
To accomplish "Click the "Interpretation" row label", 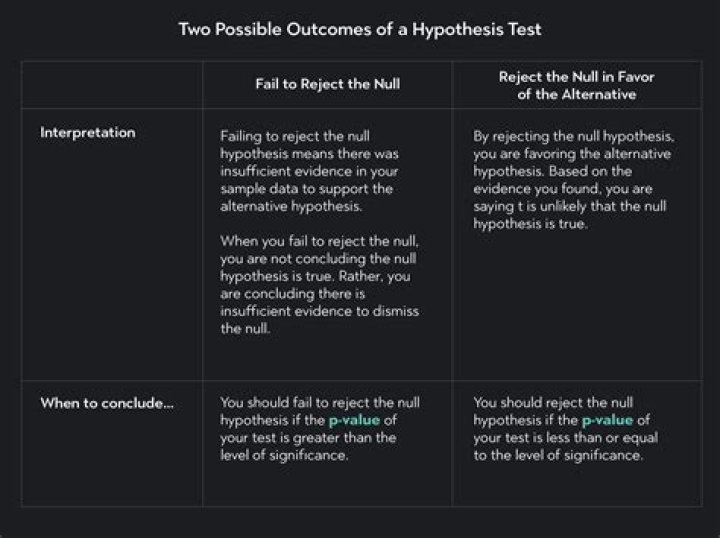I will tap(87, 132).
